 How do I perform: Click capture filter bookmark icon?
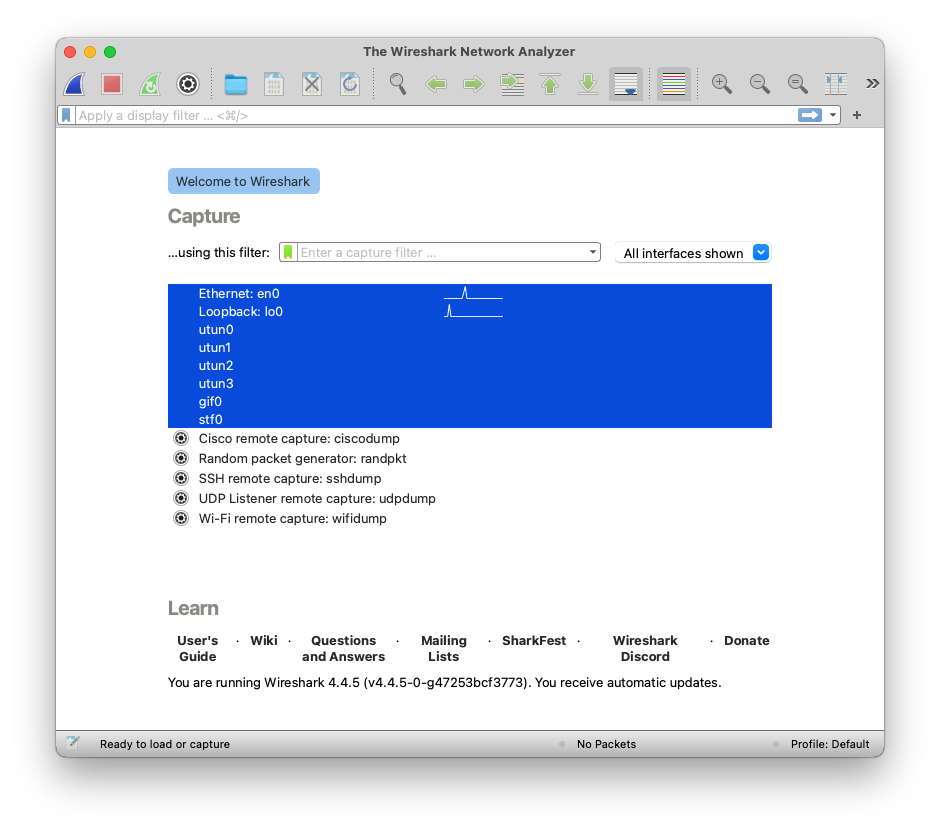click(288, 252)
